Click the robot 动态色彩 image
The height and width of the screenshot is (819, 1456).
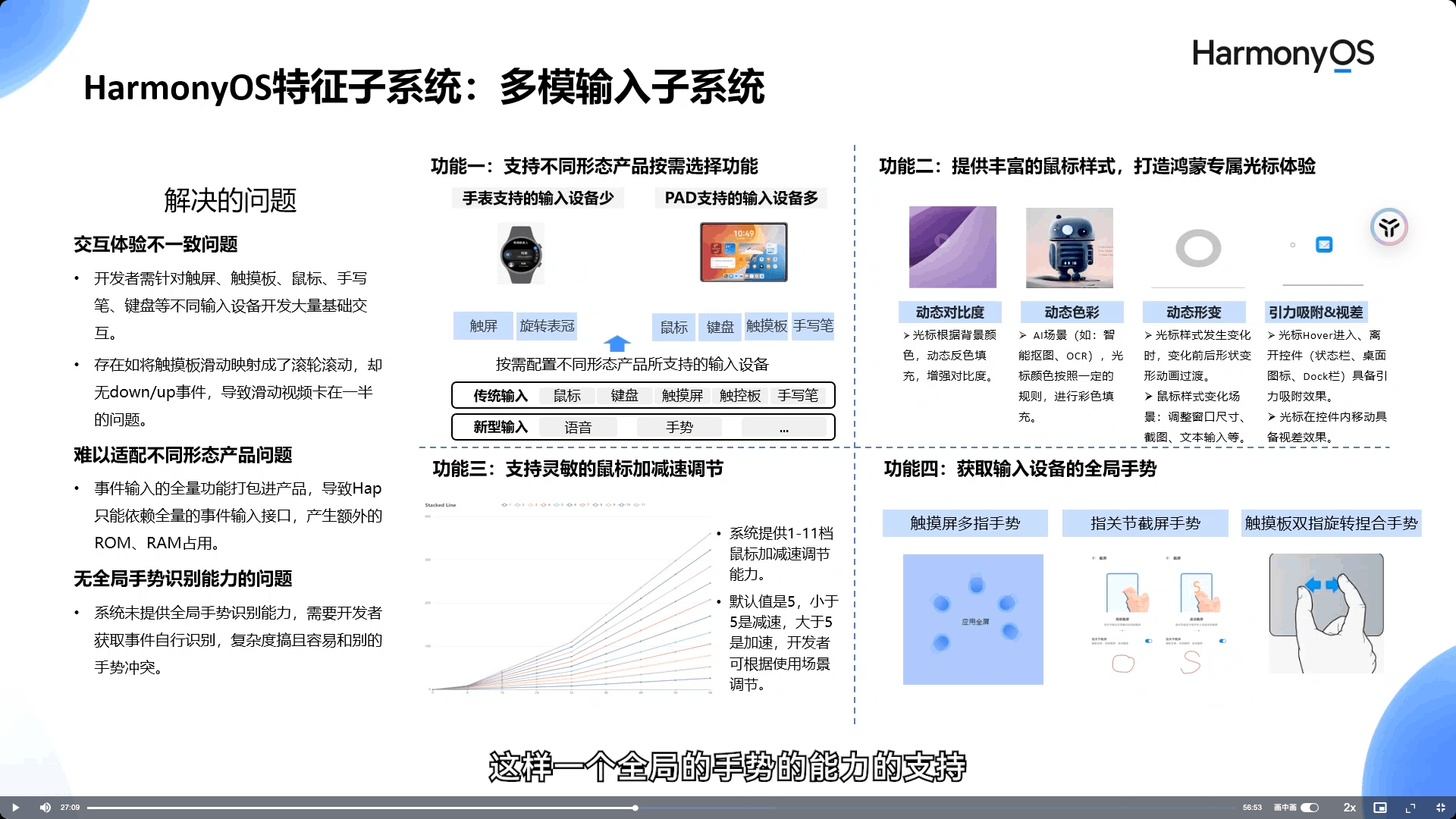[x=1069, y=248]
